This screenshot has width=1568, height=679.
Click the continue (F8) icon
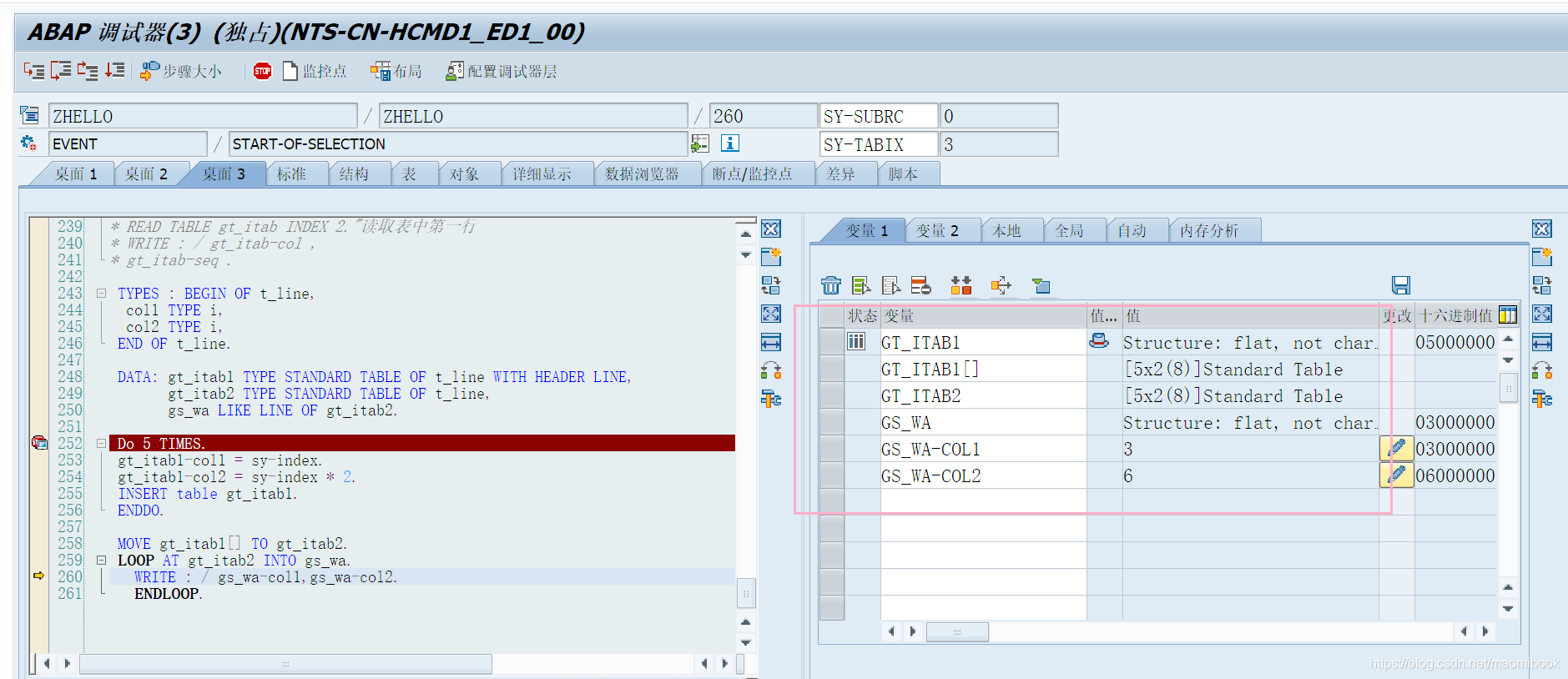(115, 71)
